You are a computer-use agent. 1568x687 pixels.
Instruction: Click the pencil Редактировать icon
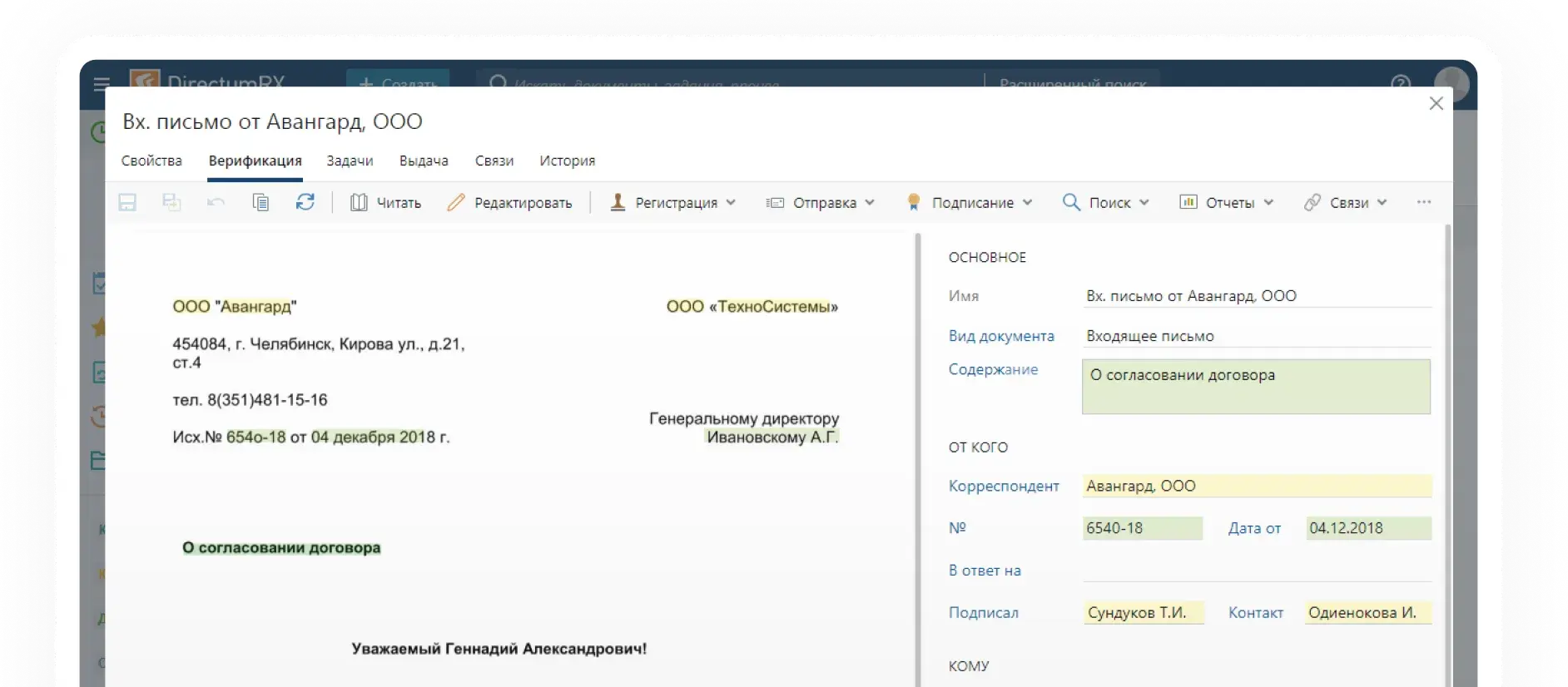(x=455, y=202)
